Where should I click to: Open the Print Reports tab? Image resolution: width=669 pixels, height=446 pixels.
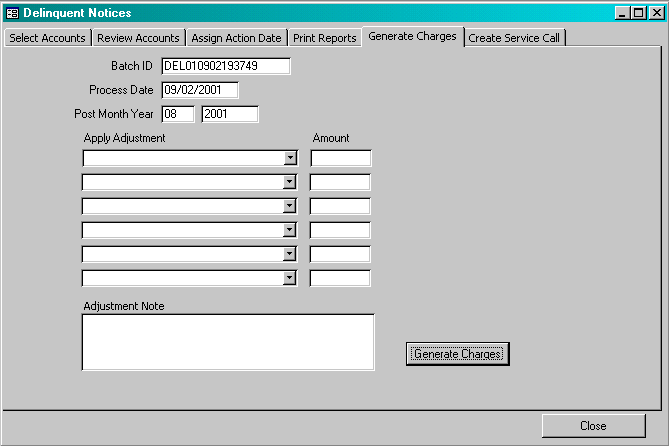tap(324, 38)
